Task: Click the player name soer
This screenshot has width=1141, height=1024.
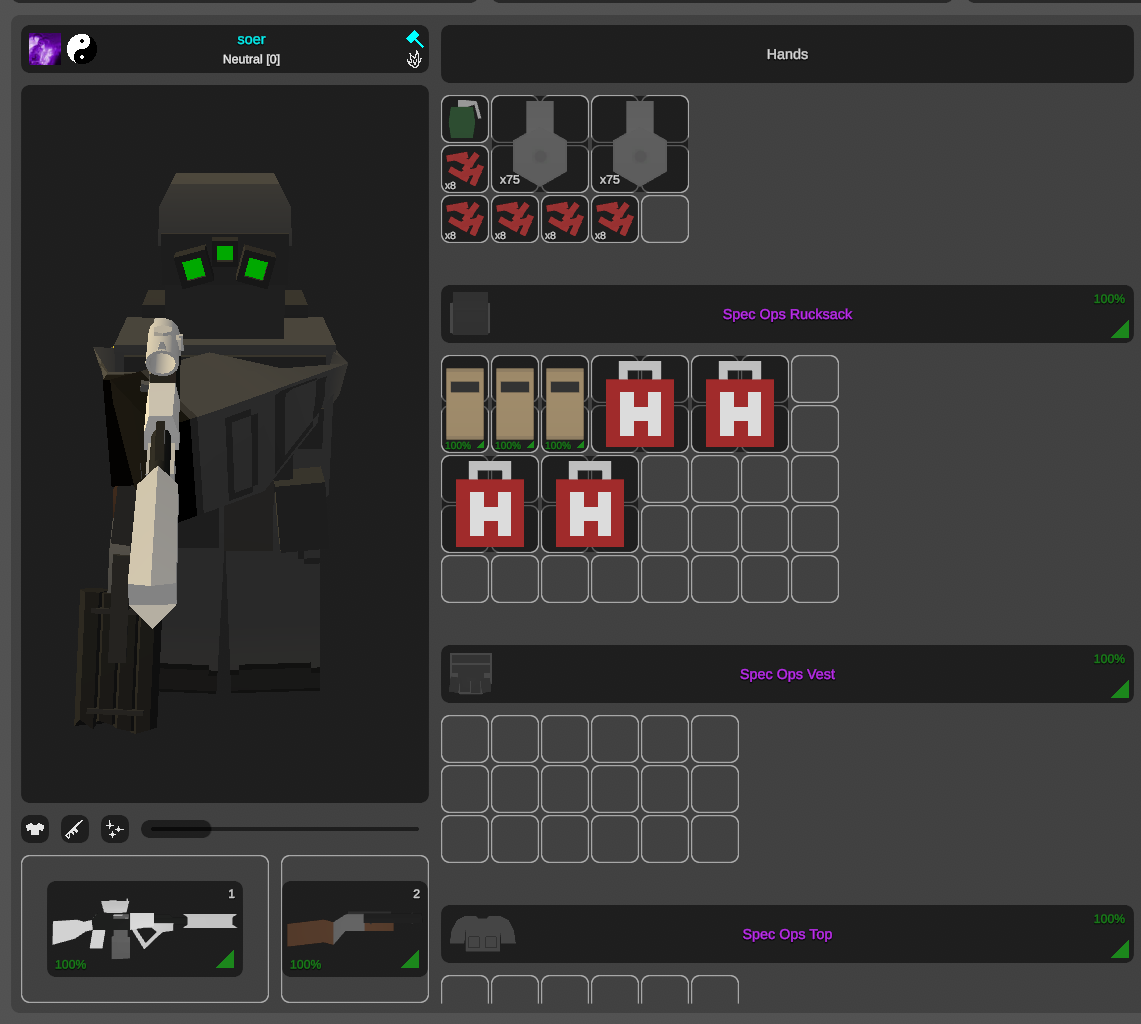Action: (251, 39)
